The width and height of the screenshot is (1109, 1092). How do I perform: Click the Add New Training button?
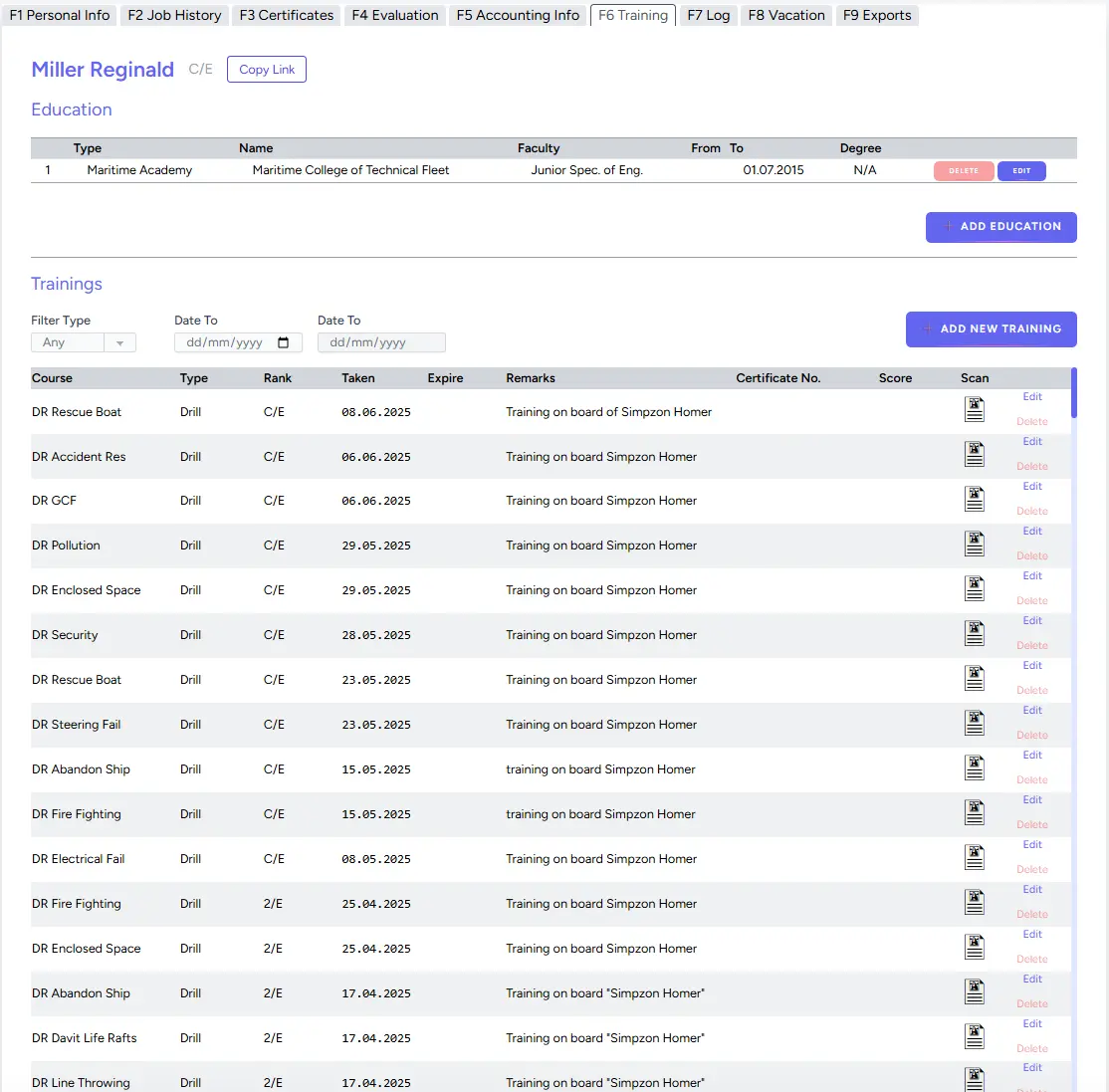pos(991,329)
